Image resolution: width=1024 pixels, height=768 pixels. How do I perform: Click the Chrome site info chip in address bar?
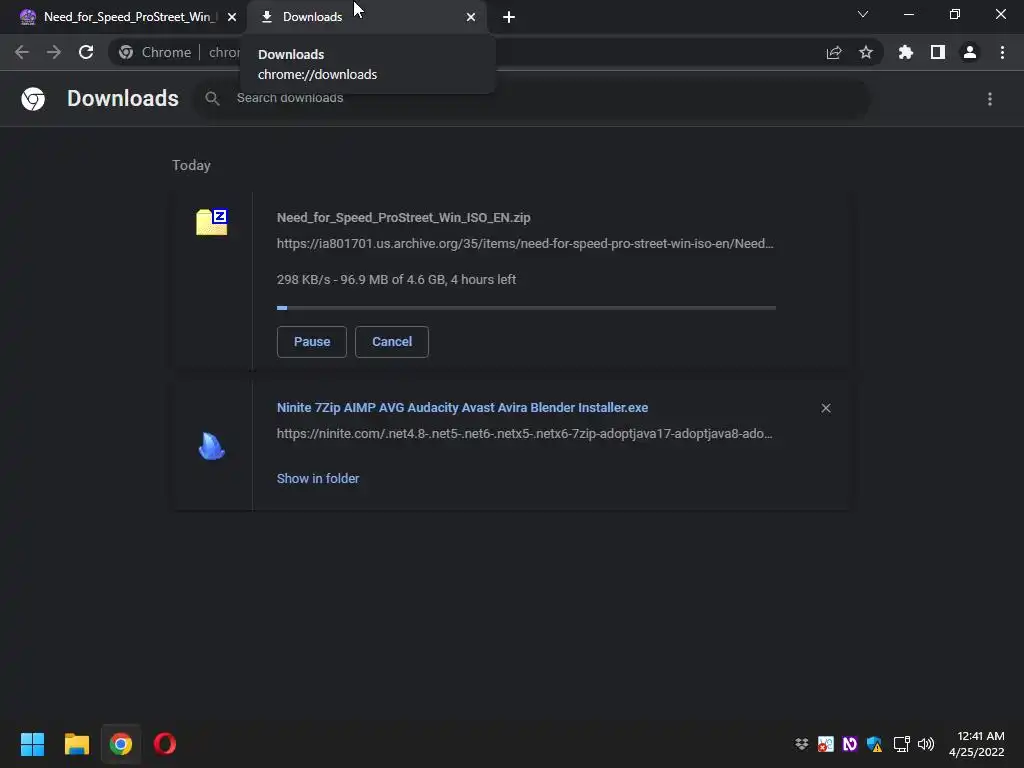pos(155,52)
